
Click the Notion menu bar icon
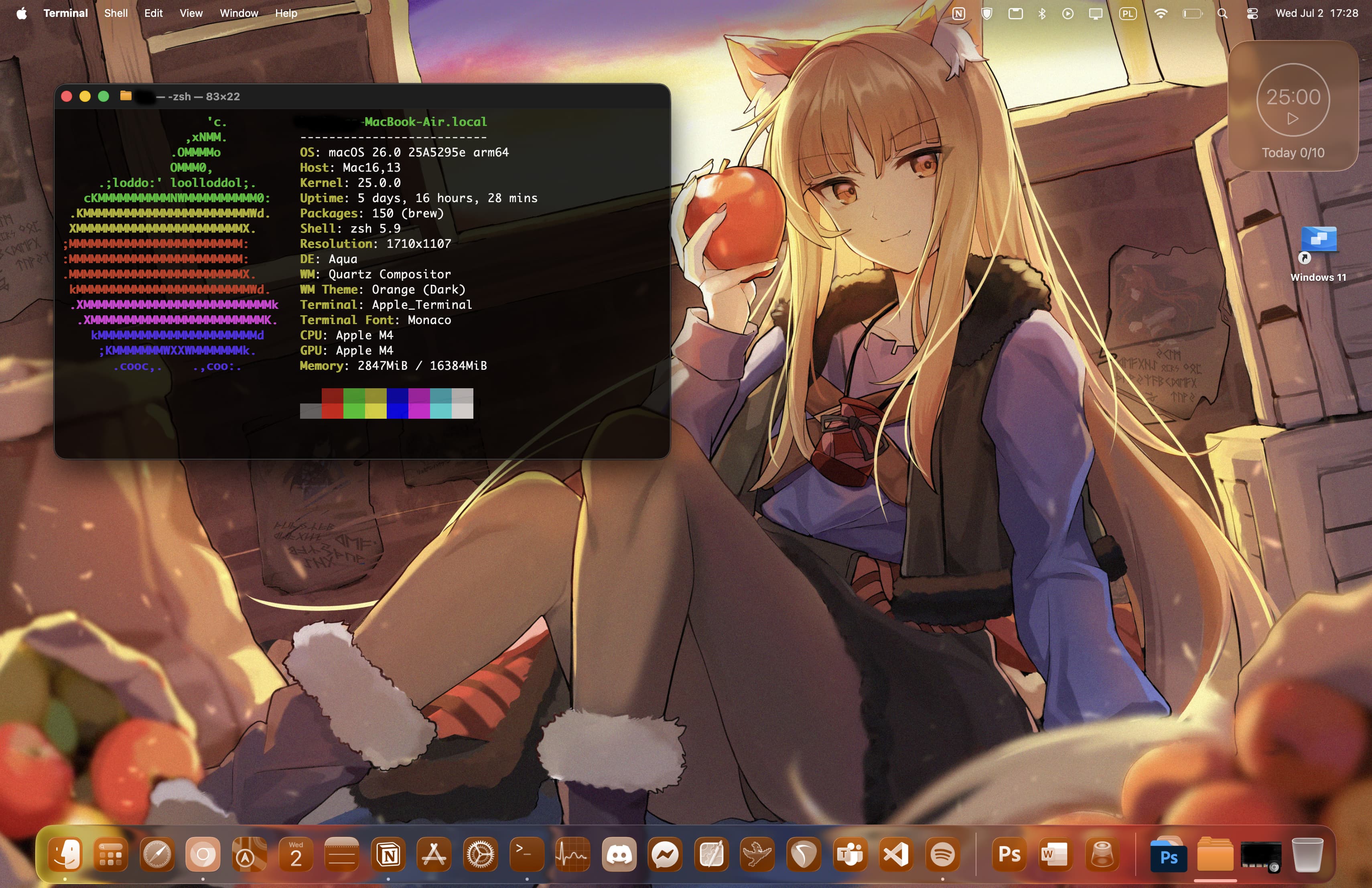[x=959, y=13]
